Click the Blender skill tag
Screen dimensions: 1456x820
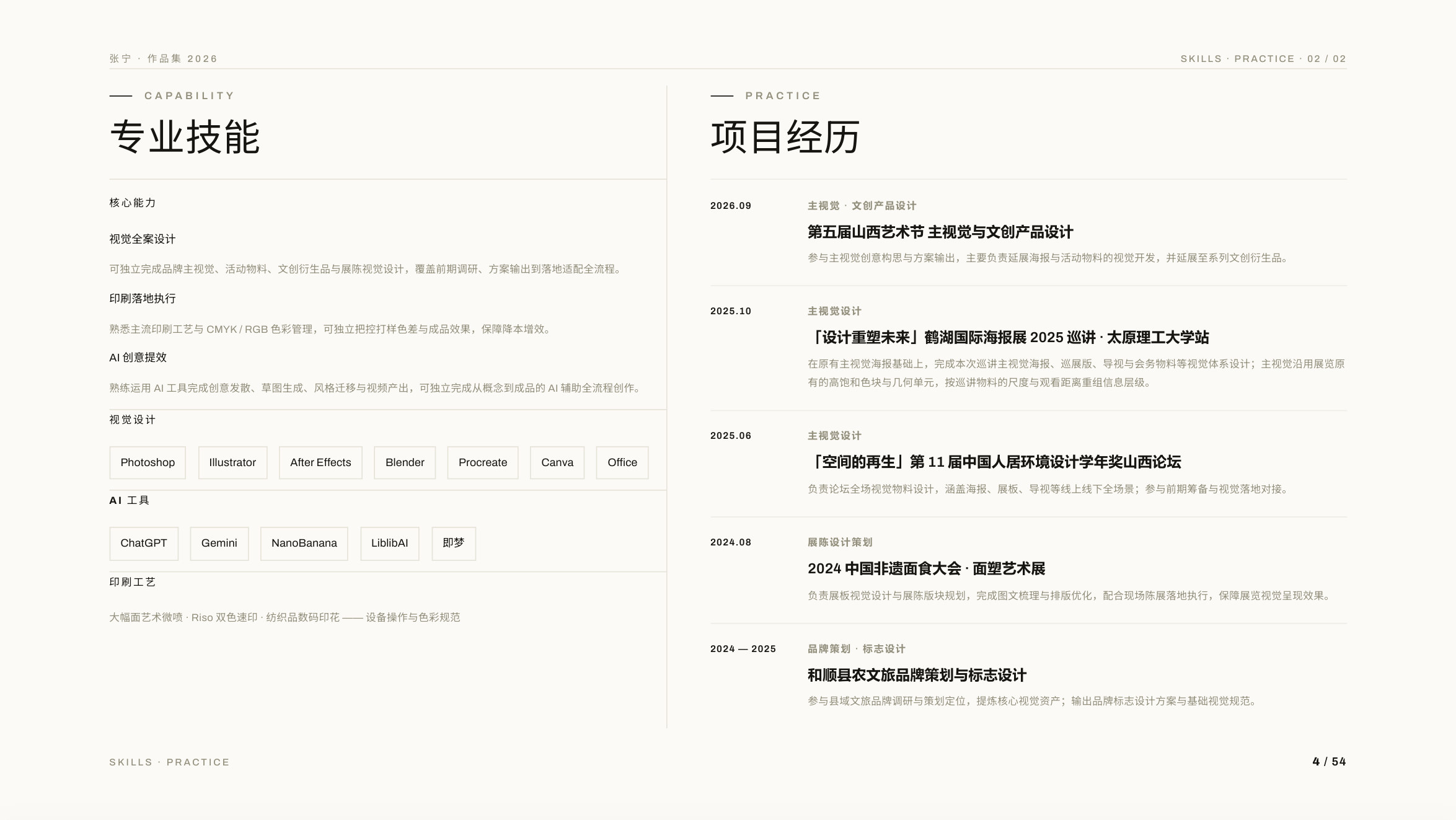coord(405,462)
